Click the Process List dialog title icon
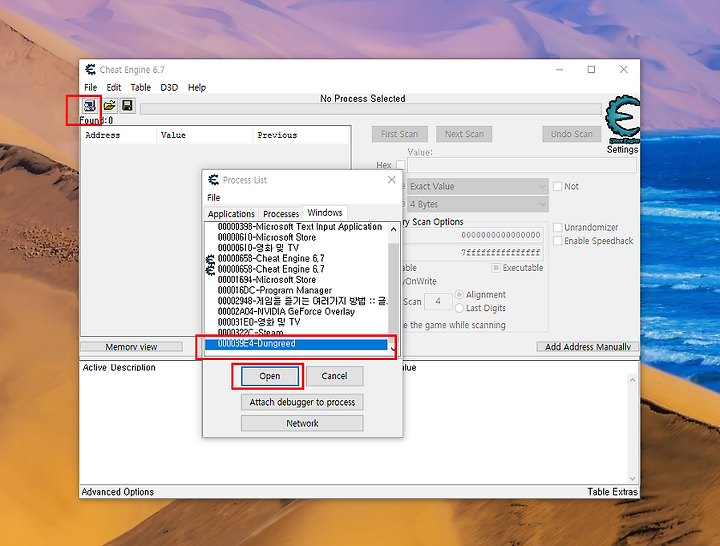Screen dimensions: 720x546 click(213, 180)
